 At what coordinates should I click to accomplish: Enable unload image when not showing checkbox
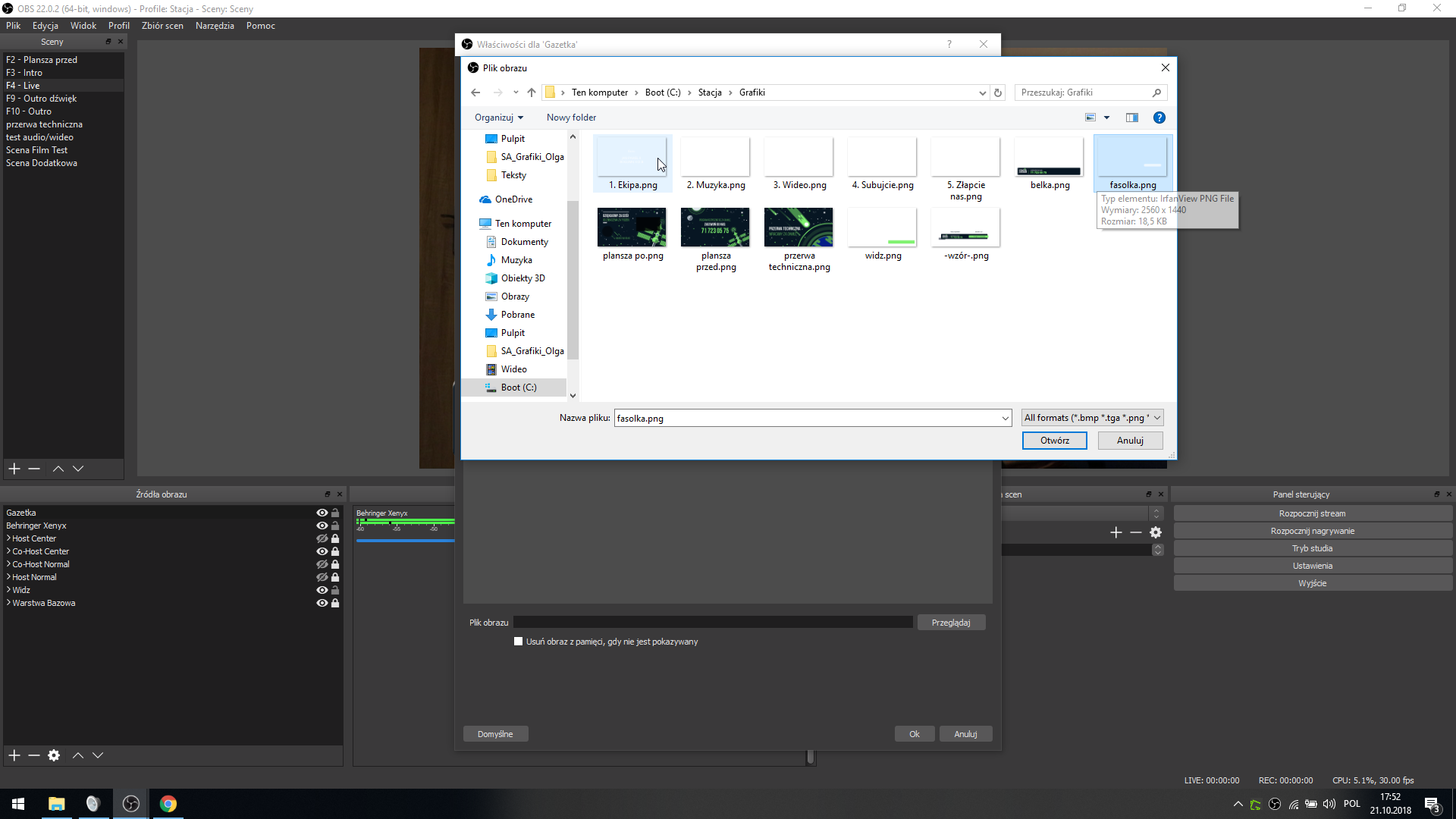point(519,642)
